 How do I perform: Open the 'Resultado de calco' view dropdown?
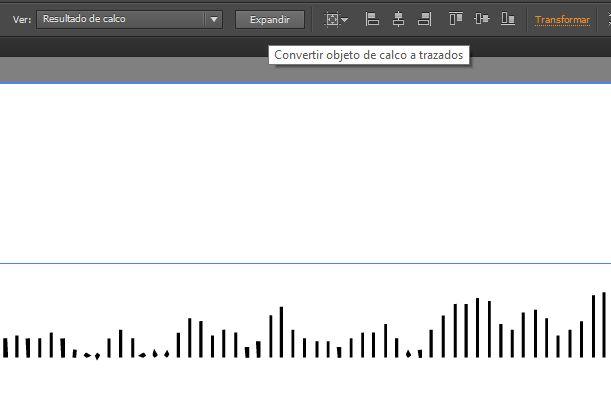(x=129, y=19)
